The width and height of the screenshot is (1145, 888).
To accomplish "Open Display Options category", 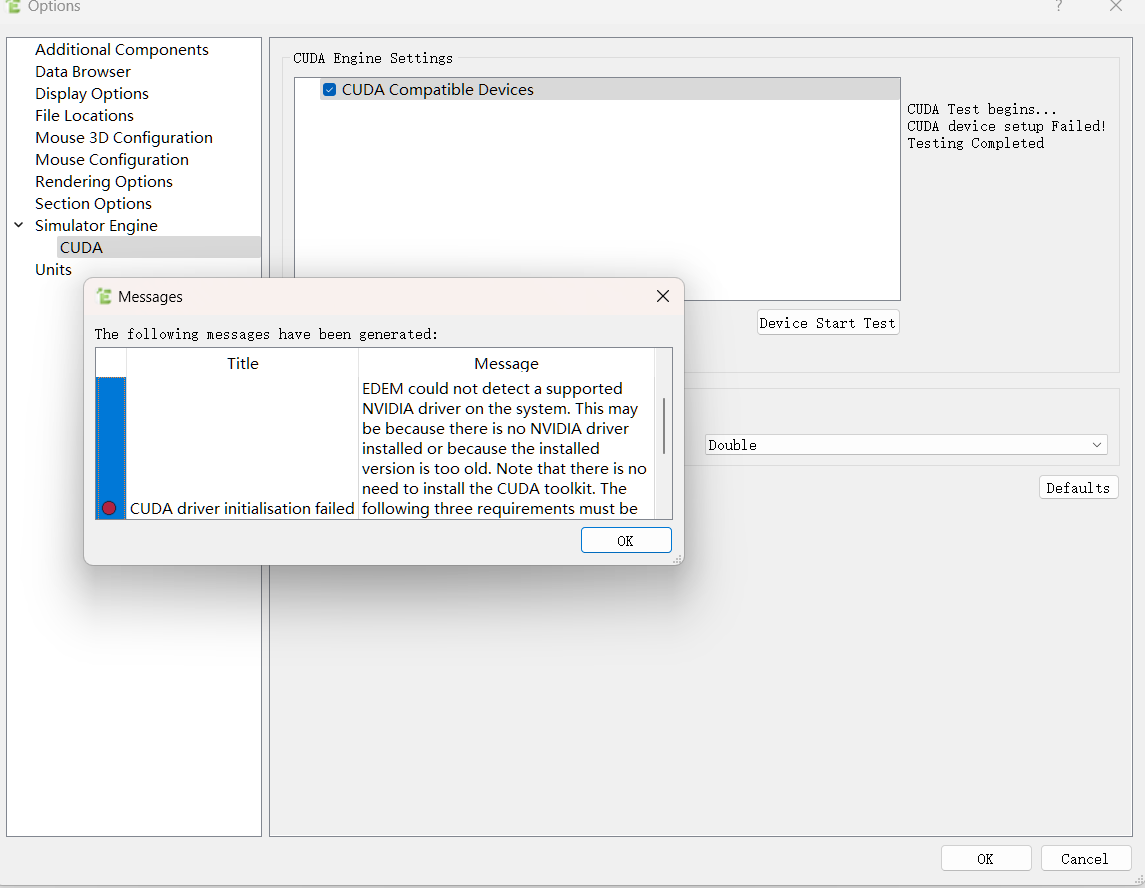I will click(91, 93).
